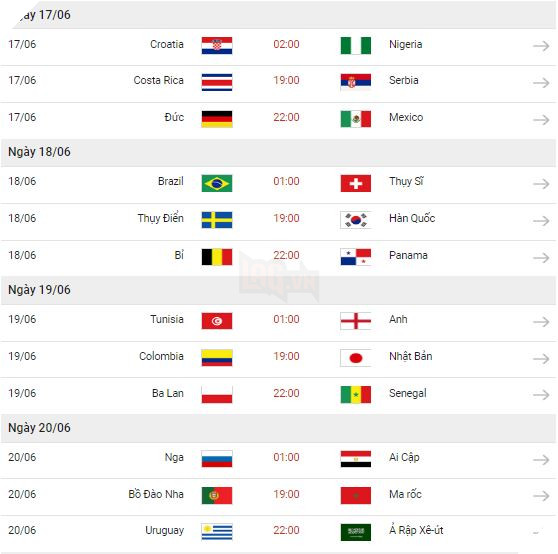Select the Brazil flag icon
Viewport: 558px width, 554px height.
217,183
